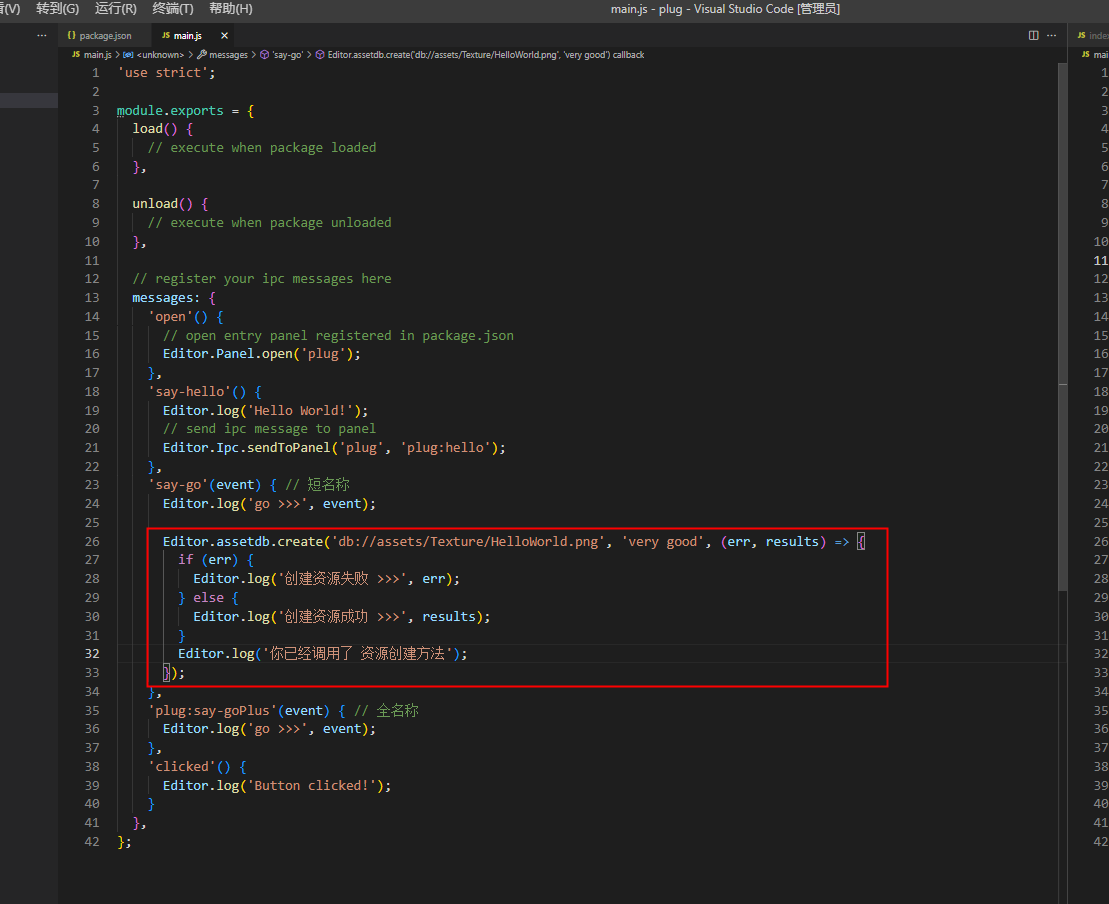Click the 'plug:say-goPlus' handler name
The width and height of the screenshot is (1109, 904).
(212, 711)
